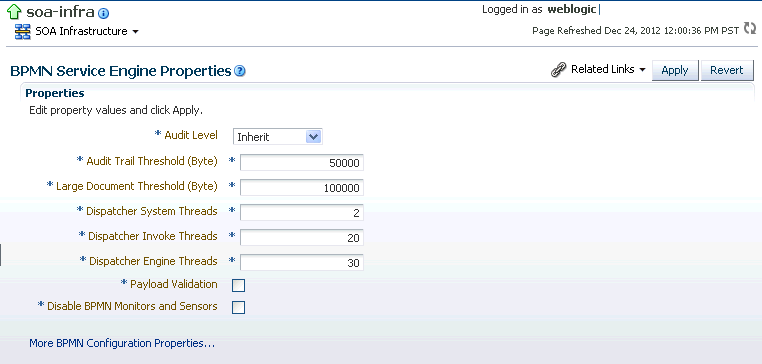Click the Apply button
Image resolution: width=762 pixels, height=364 pixels.
click(675, 70)
